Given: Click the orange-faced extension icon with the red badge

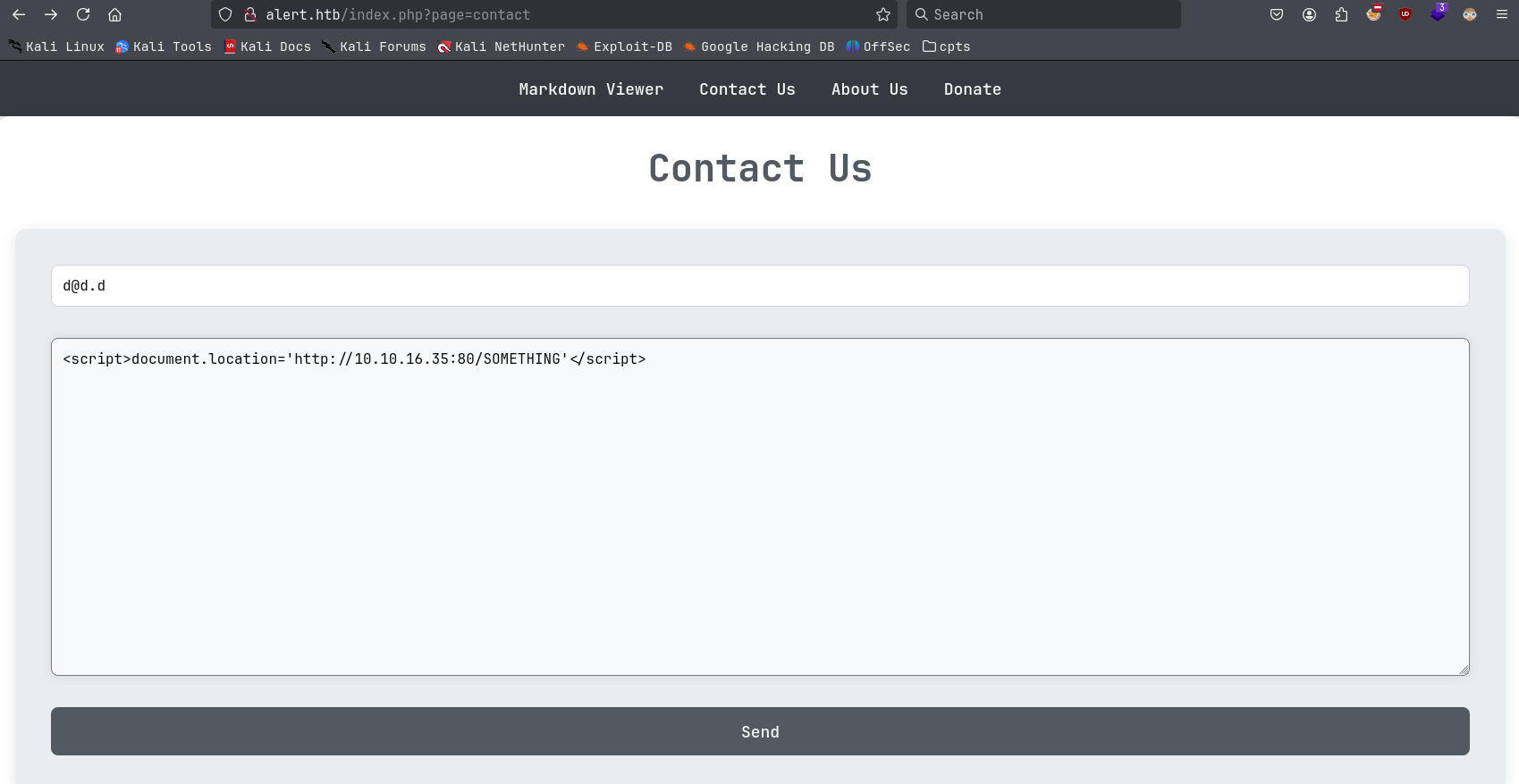Looking at the screenshot, I should coord(1373,13).
